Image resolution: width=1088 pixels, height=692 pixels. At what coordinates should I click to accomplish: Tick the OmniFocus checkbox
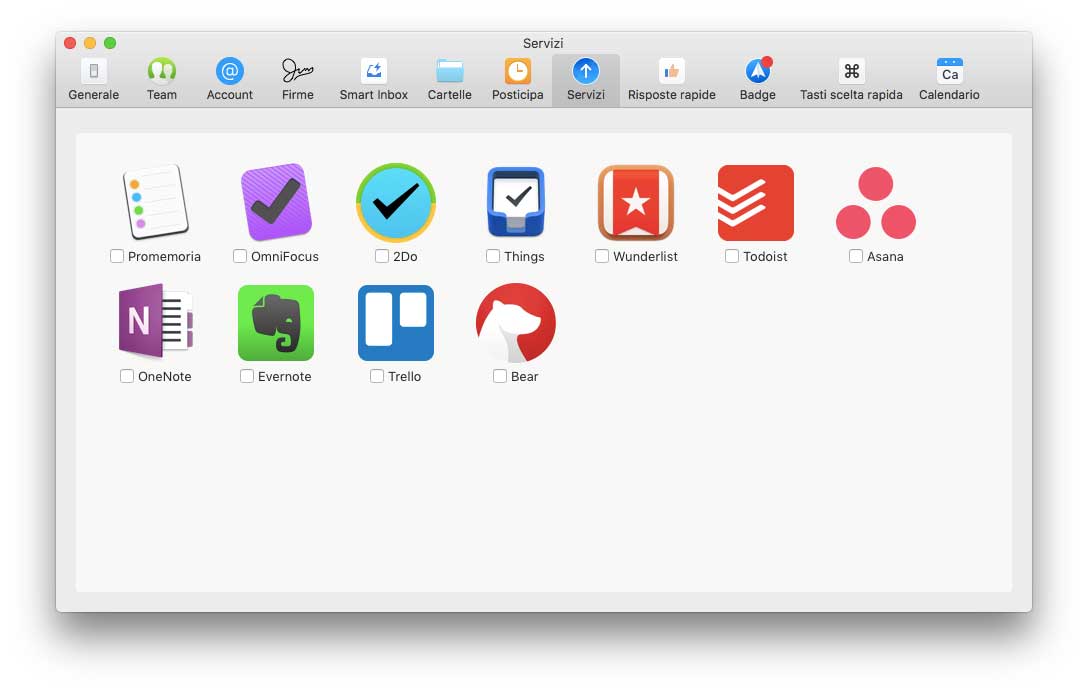click(240, 256)
